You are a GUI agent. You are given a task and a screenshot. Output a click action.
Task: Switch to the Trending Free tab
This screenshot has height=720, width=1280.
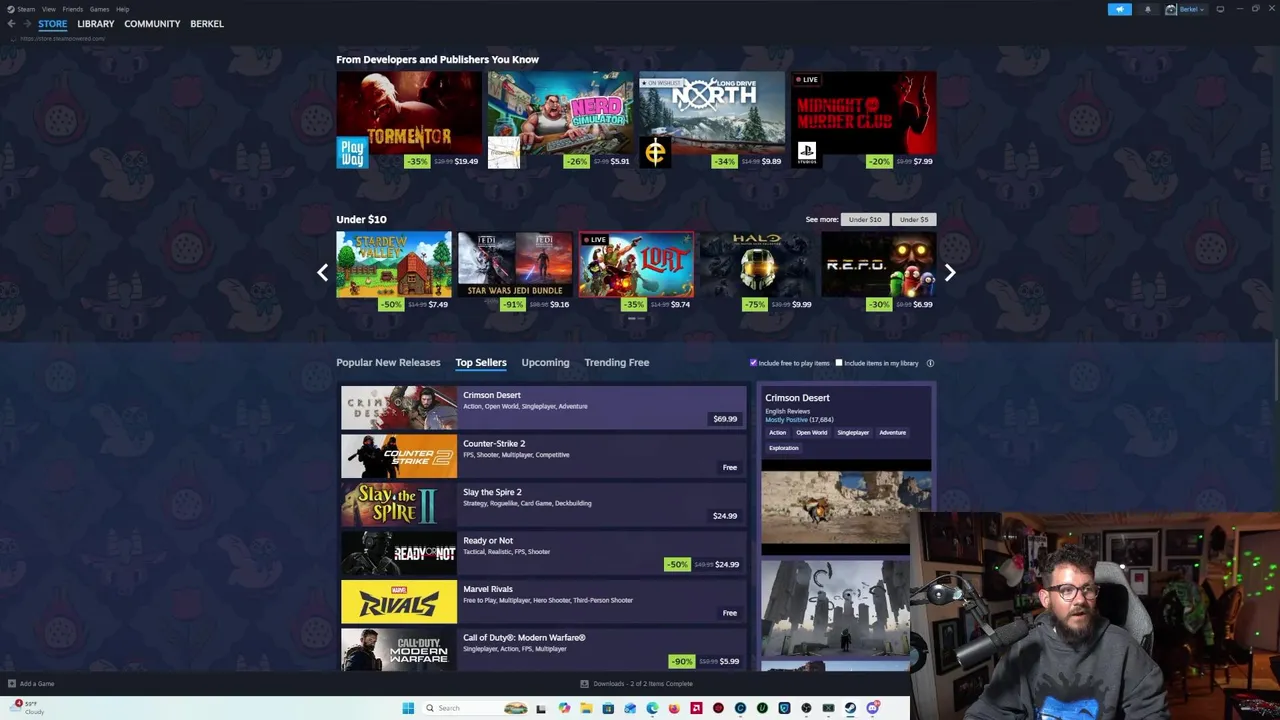tap(617, 363)
